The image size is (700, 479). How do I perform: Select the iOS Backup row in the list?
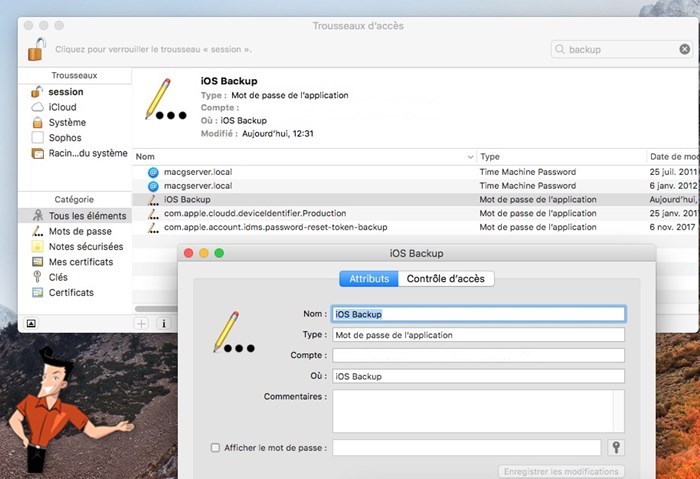(415, 200)
